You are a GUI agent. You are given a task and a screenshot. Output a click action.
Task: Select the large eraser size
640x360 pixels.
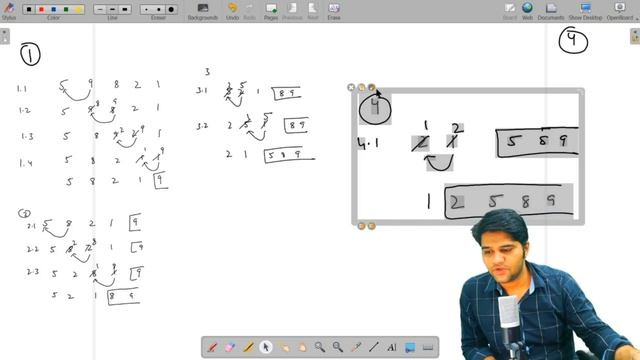coord(171,9)
